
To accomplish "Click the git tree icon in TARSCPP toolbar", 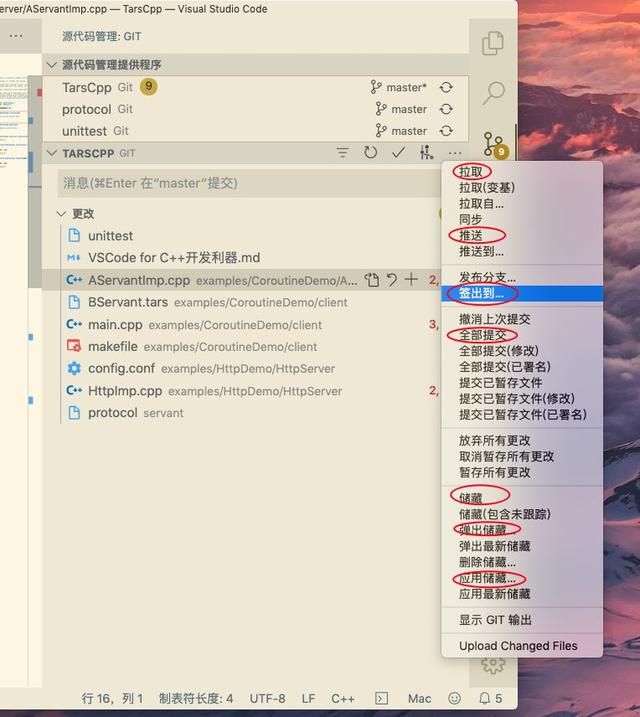I will pyautogui.click(x=427, y=152).
